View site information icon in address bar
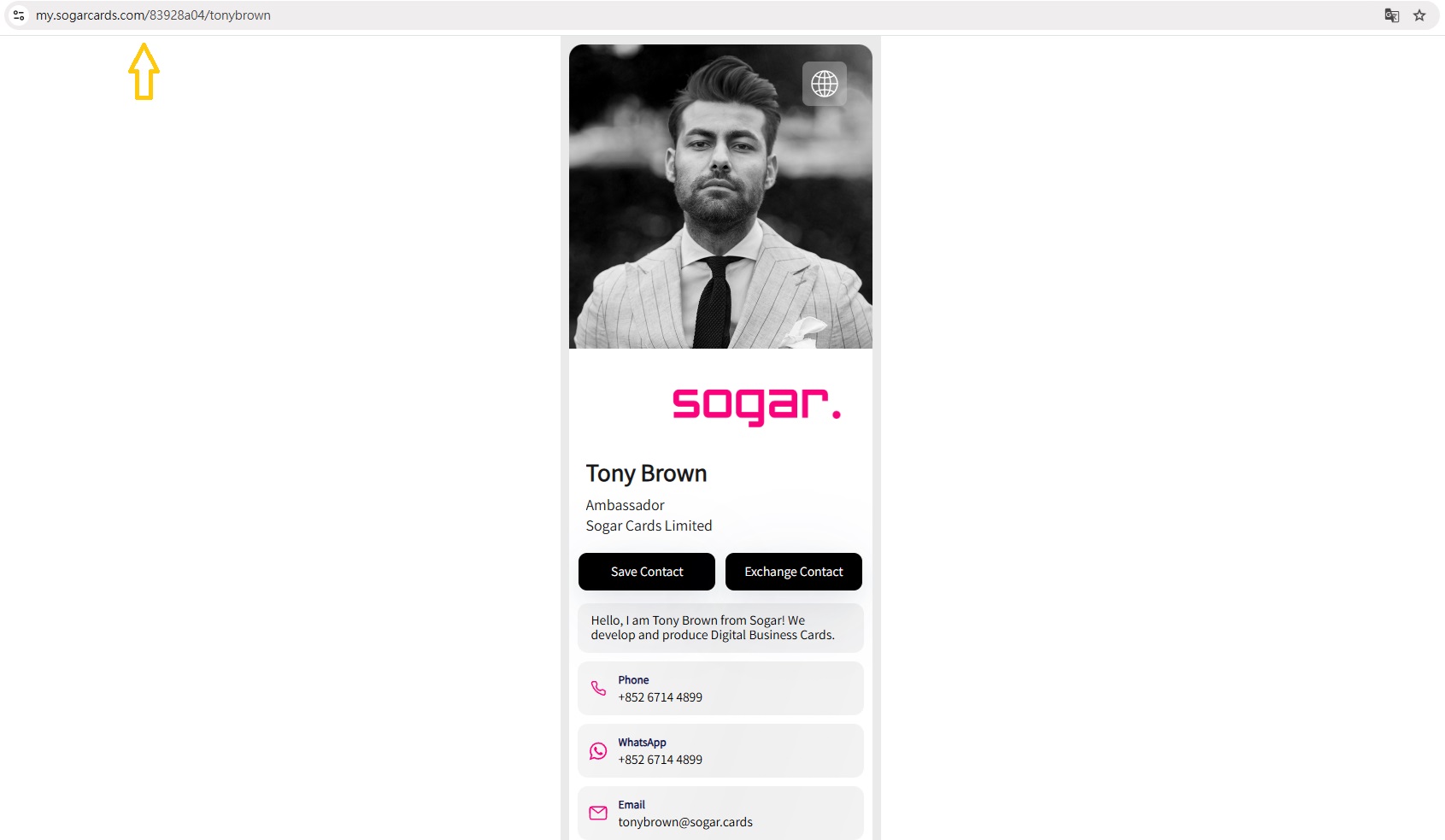The width and height of the screenshot is (1445, 840). (x=19, y=15)
